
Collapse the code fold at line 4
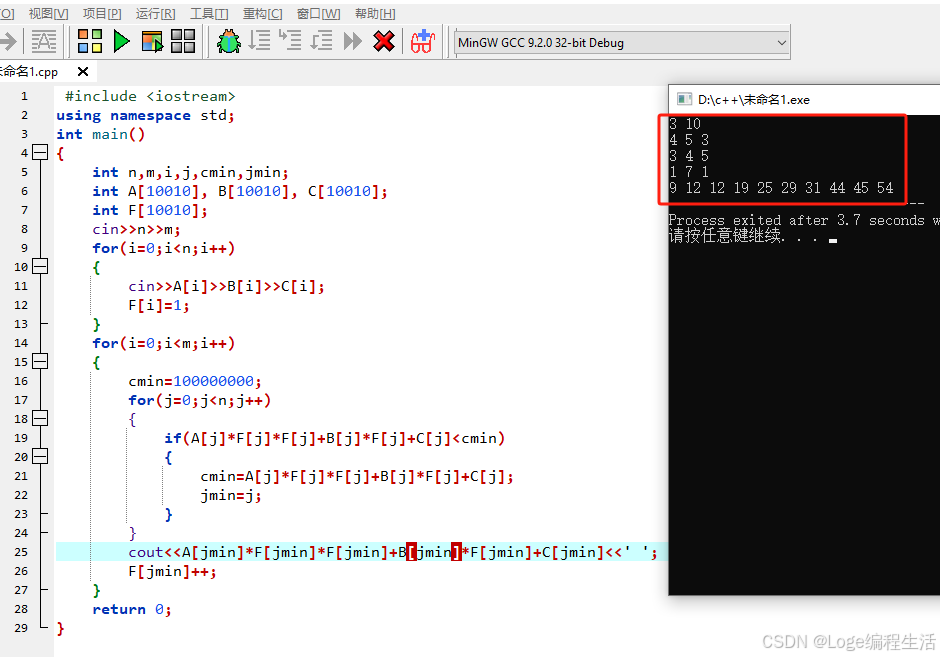(40, 153)
